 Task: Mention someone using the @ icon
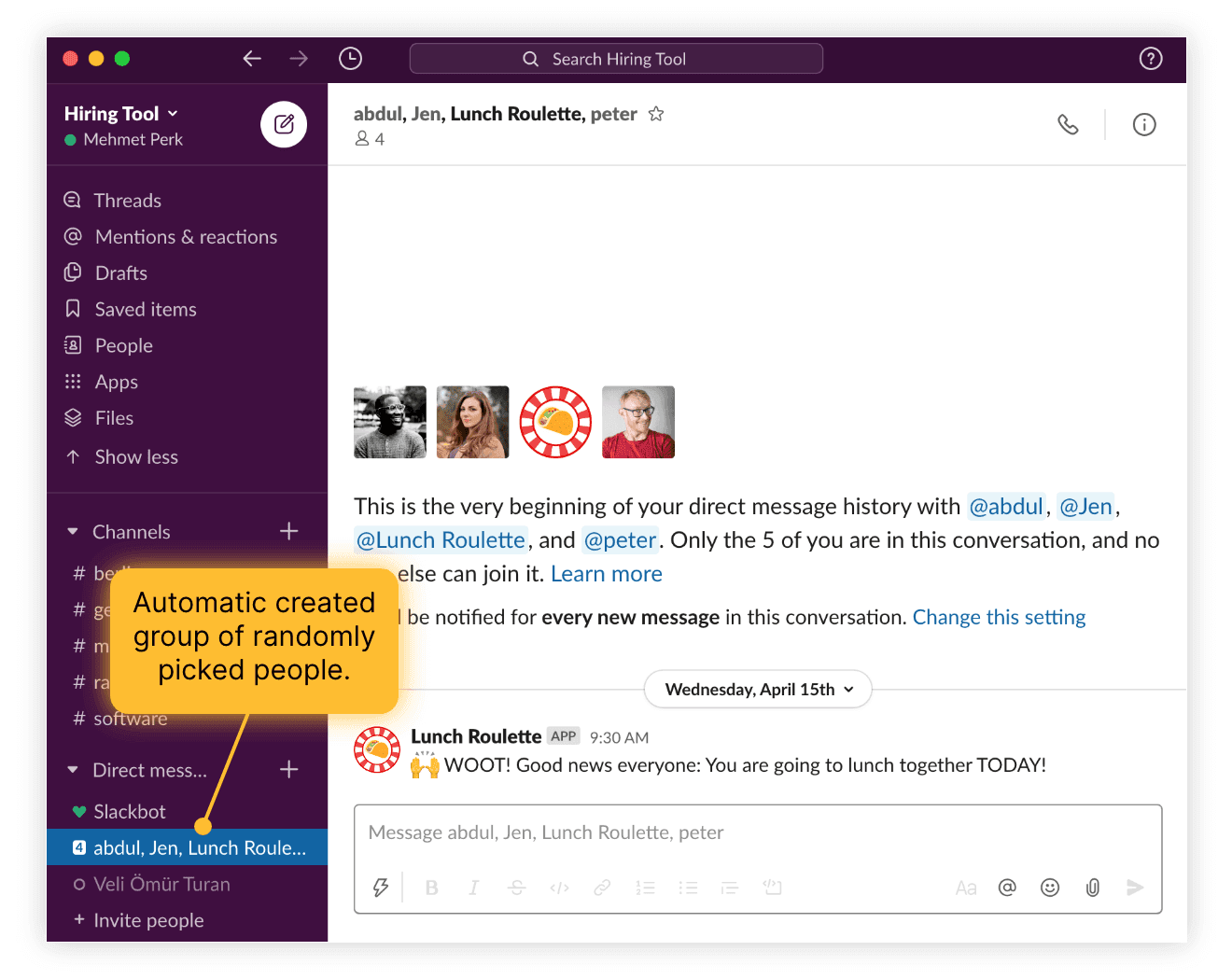click(x=1007, y=888)
